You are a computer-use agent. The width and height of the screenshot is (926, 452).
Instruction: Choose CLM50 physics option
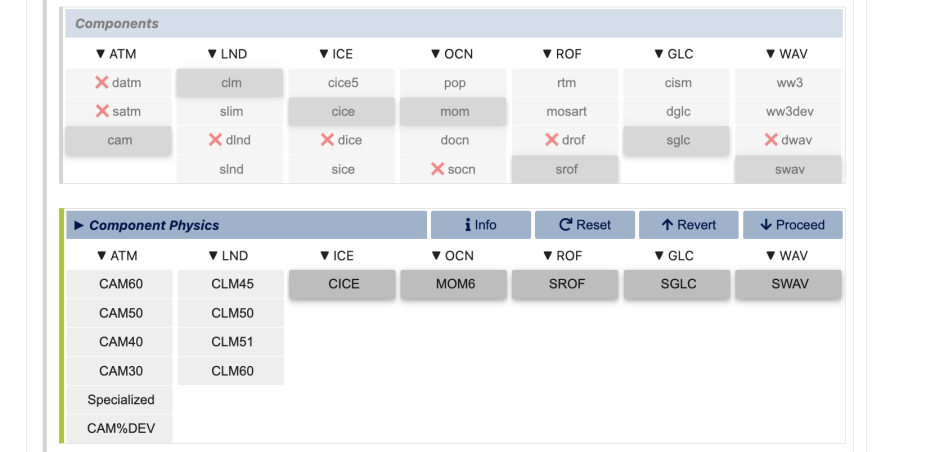pyautogui.click(x=232, y=313)
